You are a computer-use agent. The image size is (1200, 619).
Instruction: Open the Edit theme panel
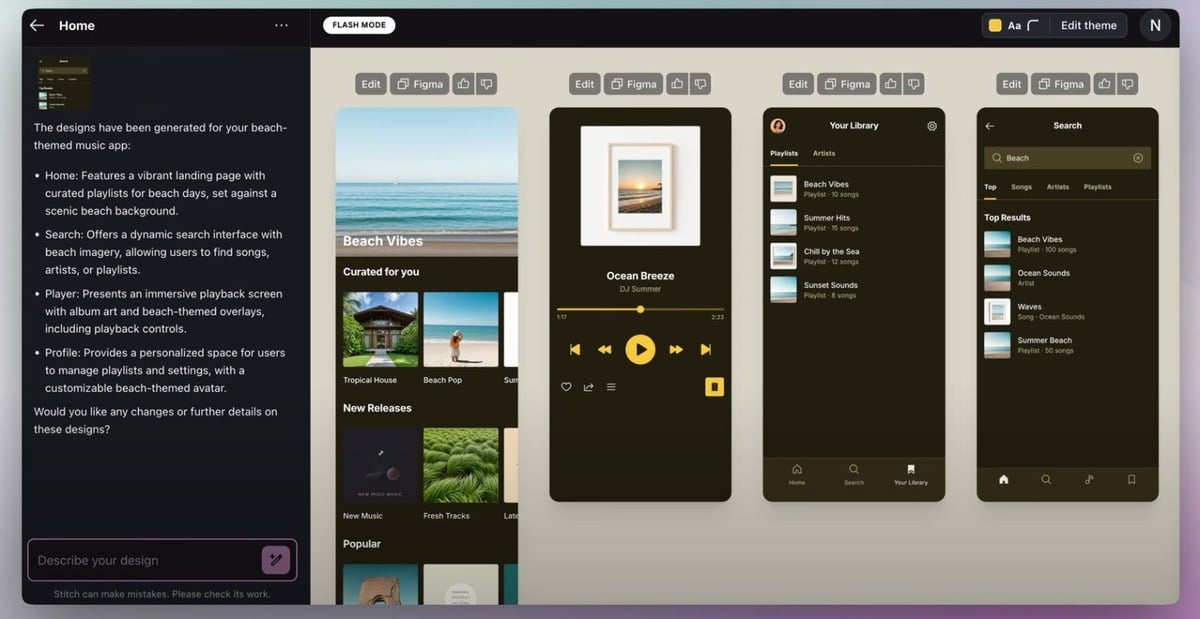point(1088,26)
